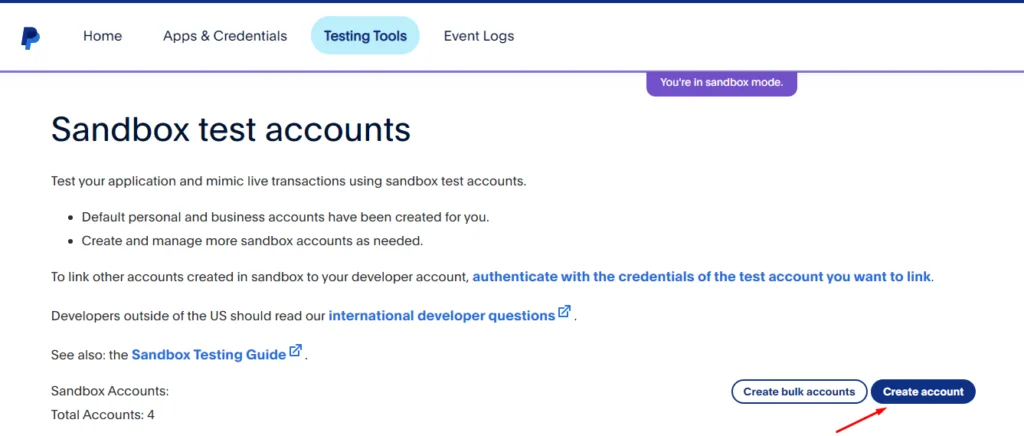Click the PayPal logo icon
The width and height of the screenshot is (1024, 436).
point(30,38)
